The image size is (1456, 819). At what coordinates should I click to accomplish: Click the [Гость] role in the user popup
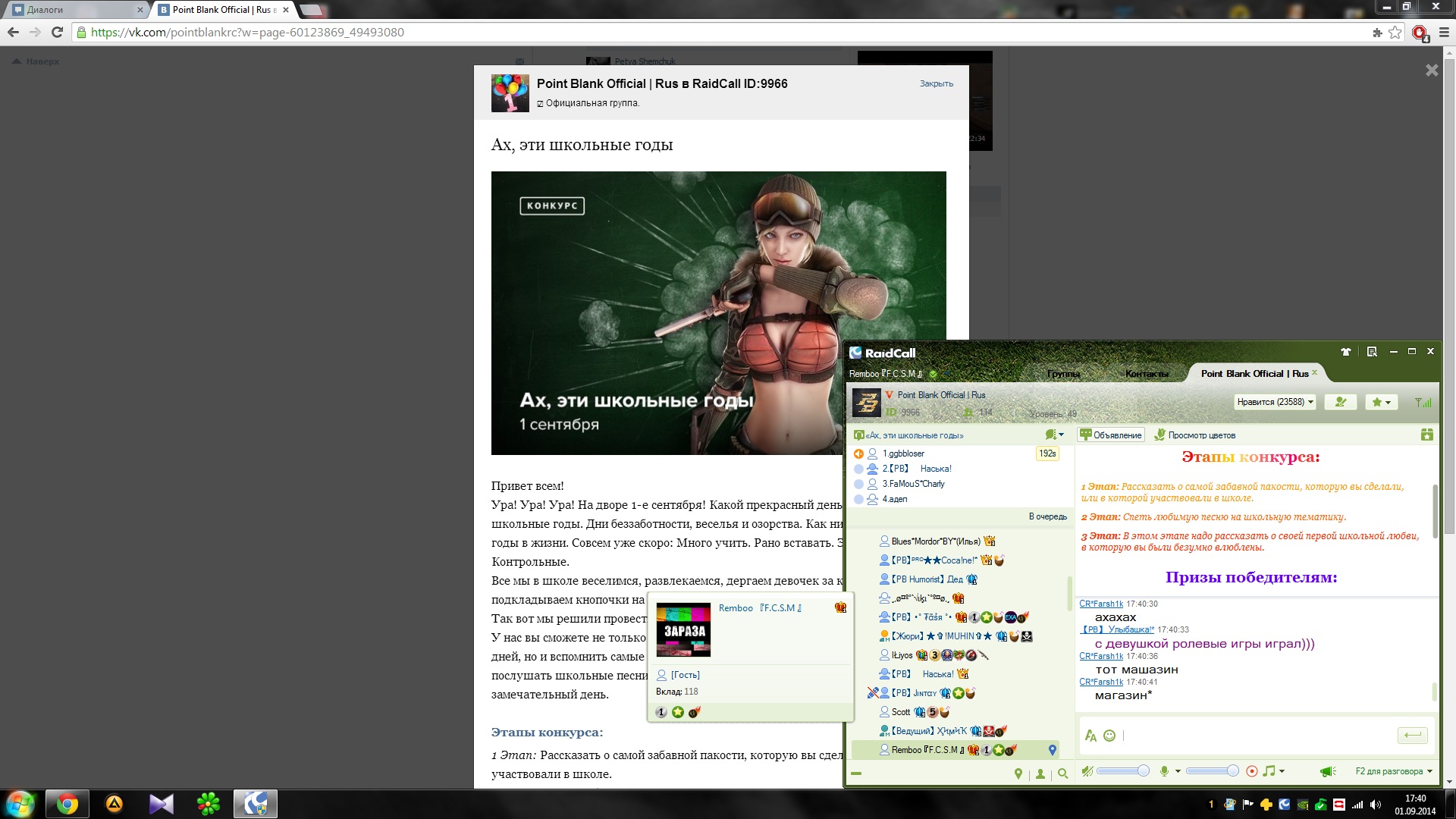pos(685,675)
